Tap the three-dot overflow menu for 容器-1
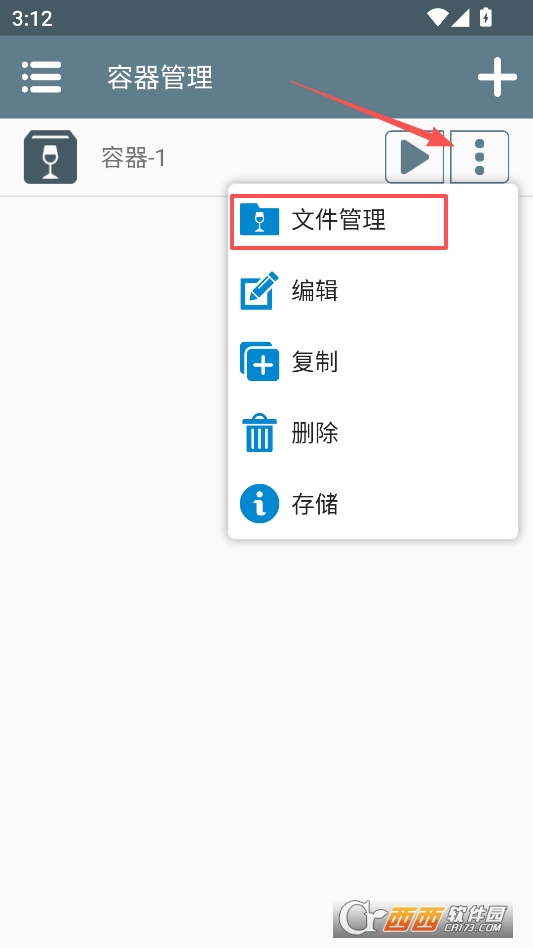This screenshot has height=948, width=533. coord(480,157)
